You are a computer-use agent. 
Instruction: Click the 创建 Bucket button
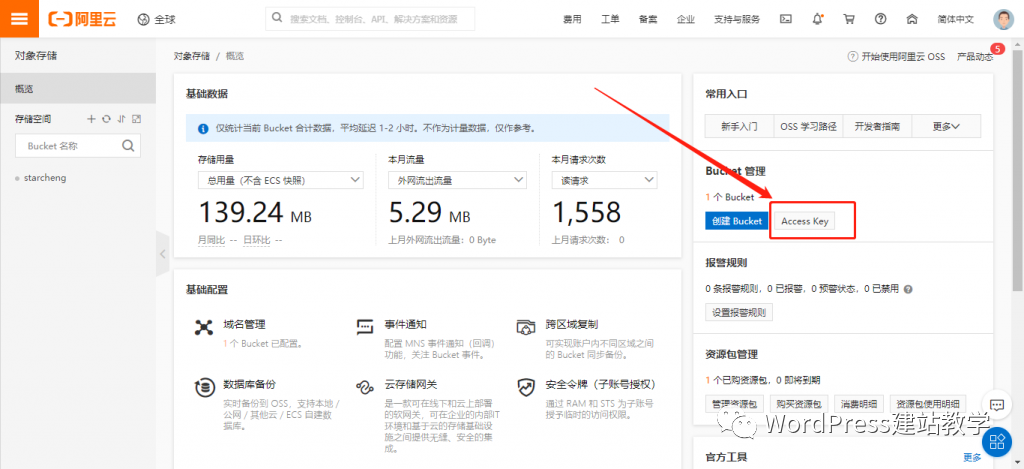tap(737, 221)
